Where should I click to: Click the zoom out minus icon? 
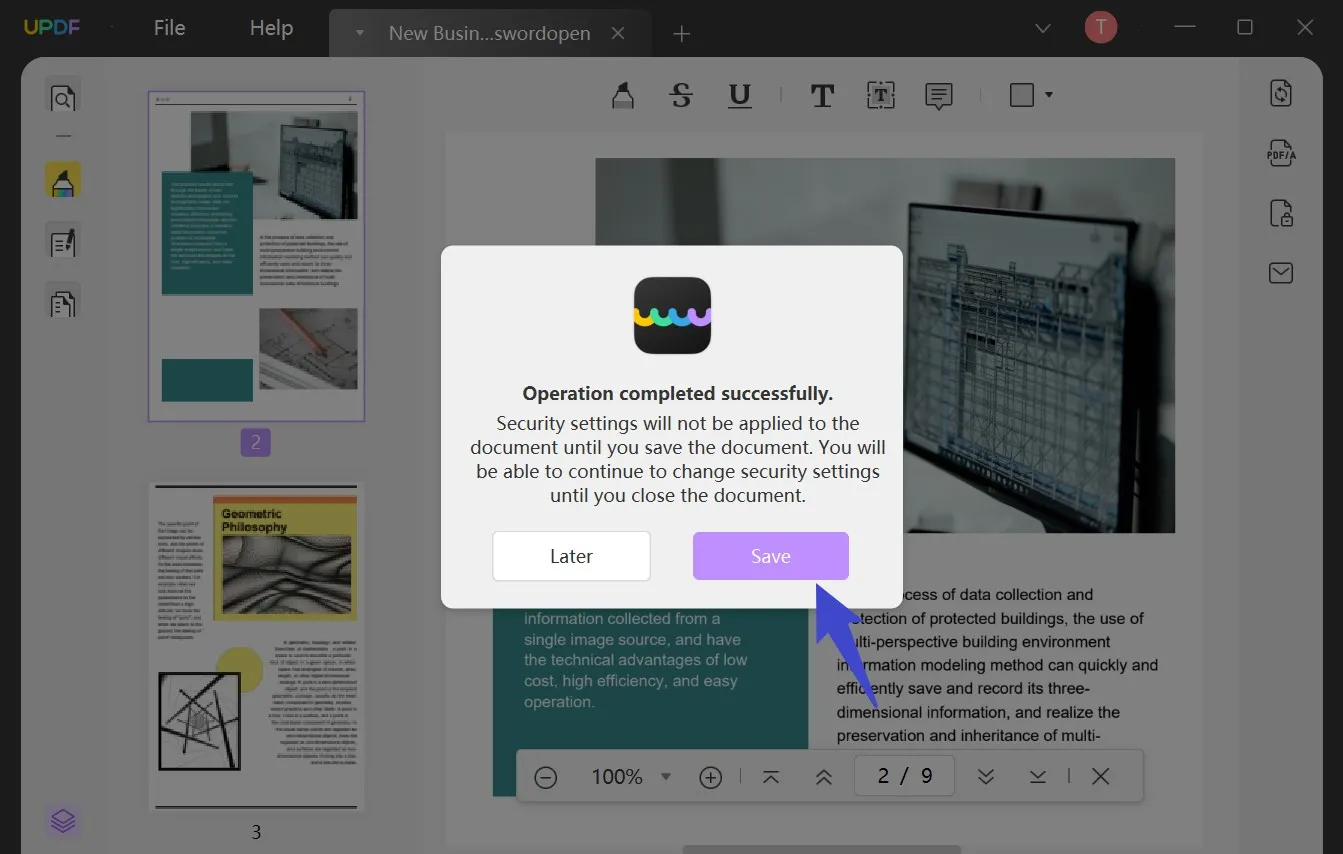pos(546,777)
